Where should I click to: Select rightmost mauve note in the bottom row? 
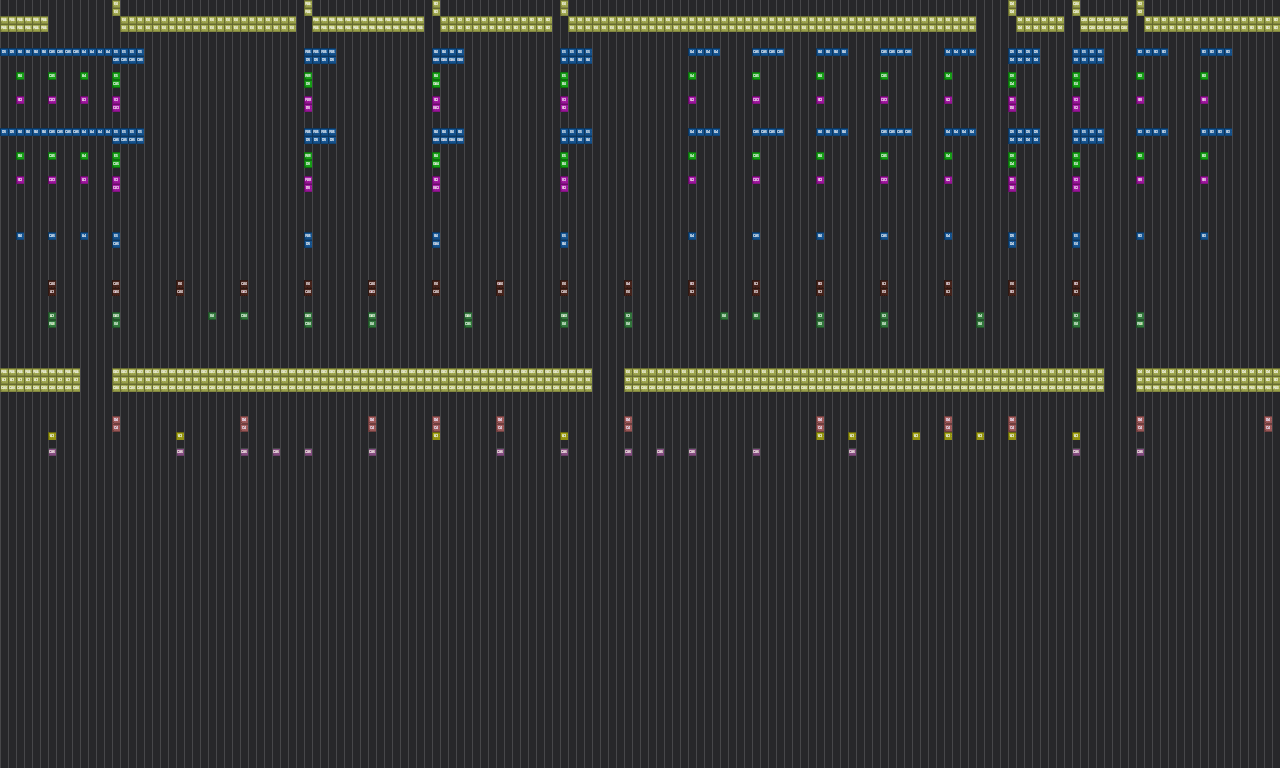coord(1140,452)
